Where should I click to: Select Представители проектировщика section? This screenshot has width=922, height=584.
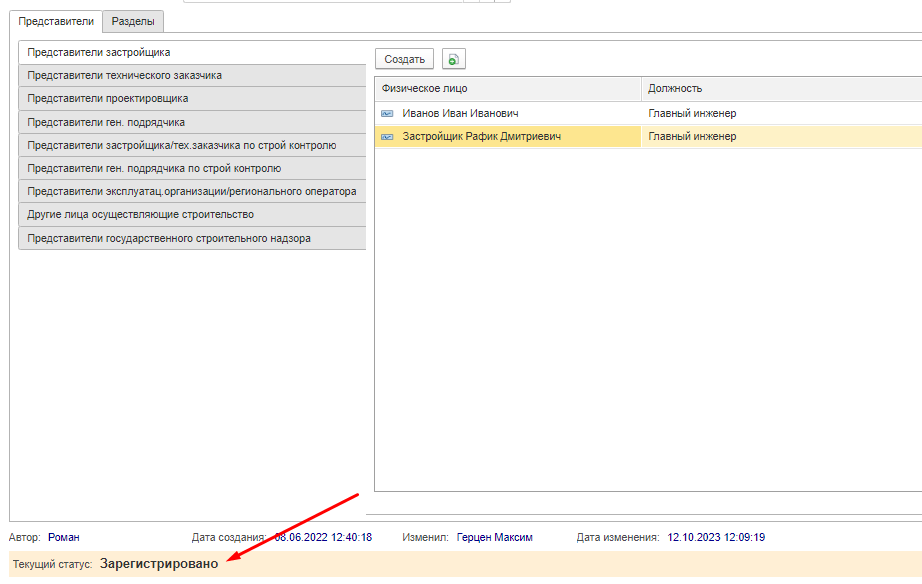coord(192,98)
